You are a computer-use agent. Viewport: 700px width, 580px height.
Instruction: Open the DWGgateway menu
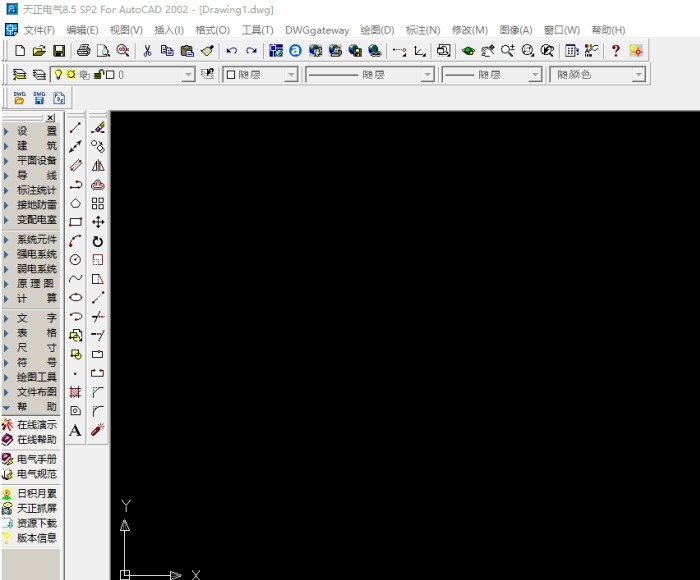(x=317, y=30)
